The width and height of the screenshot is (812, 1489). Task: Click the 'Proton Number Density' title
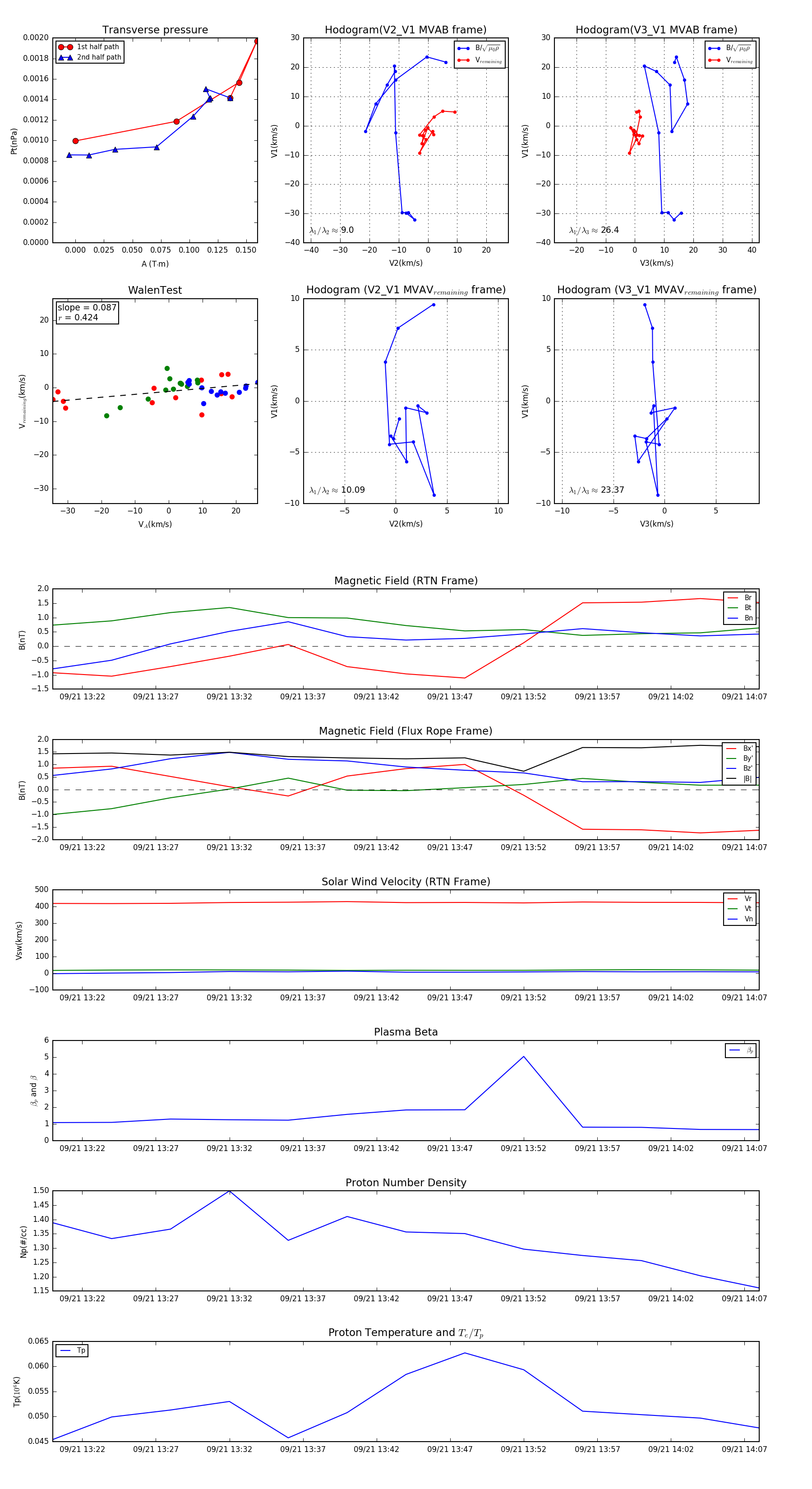(x=406, y=1183)
